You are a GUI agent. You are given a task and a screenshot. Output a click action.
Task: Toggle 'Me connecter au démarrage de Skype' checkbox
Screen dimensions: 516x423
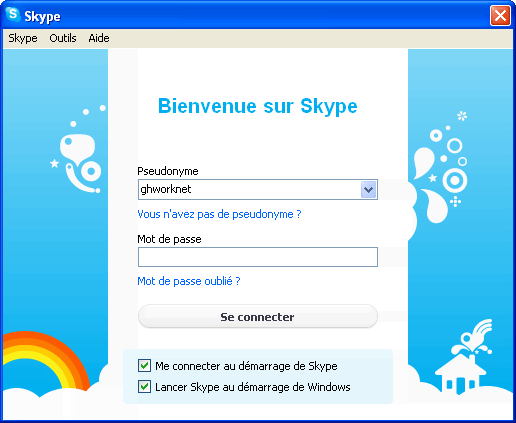(144, 366)
